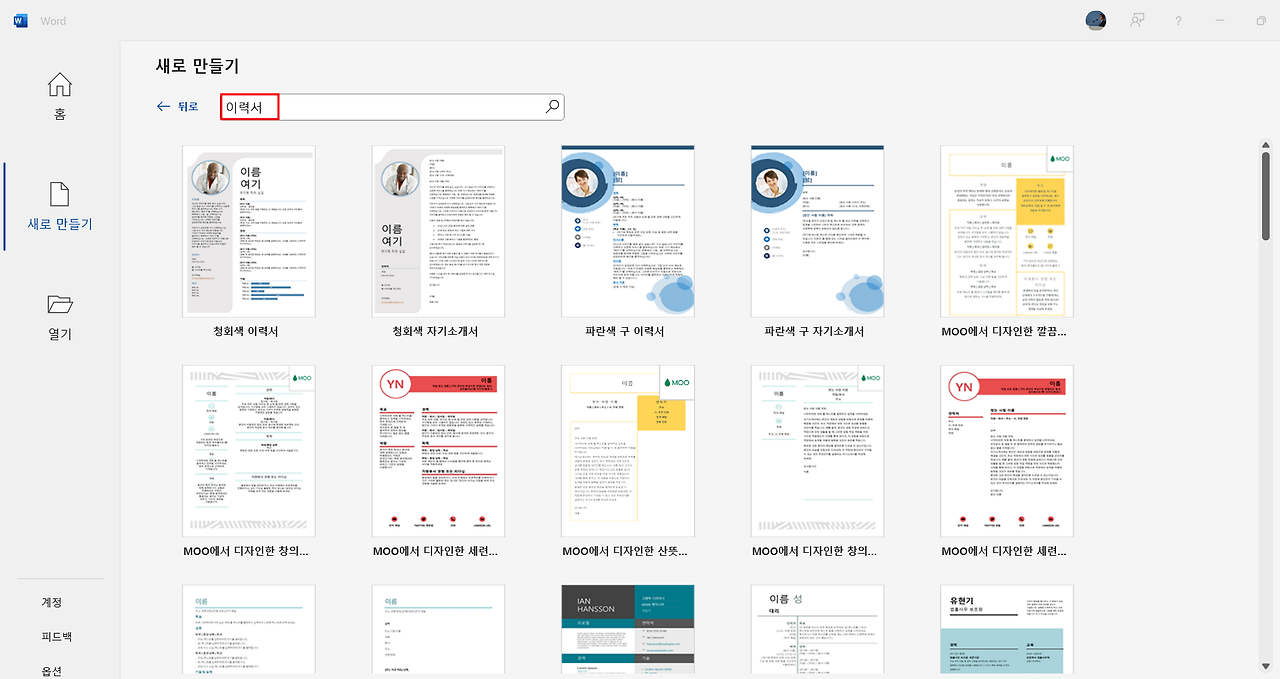Open the folder icon for Open
The height and width of the screenshot is (679, 1280).
tap(60, 305)
